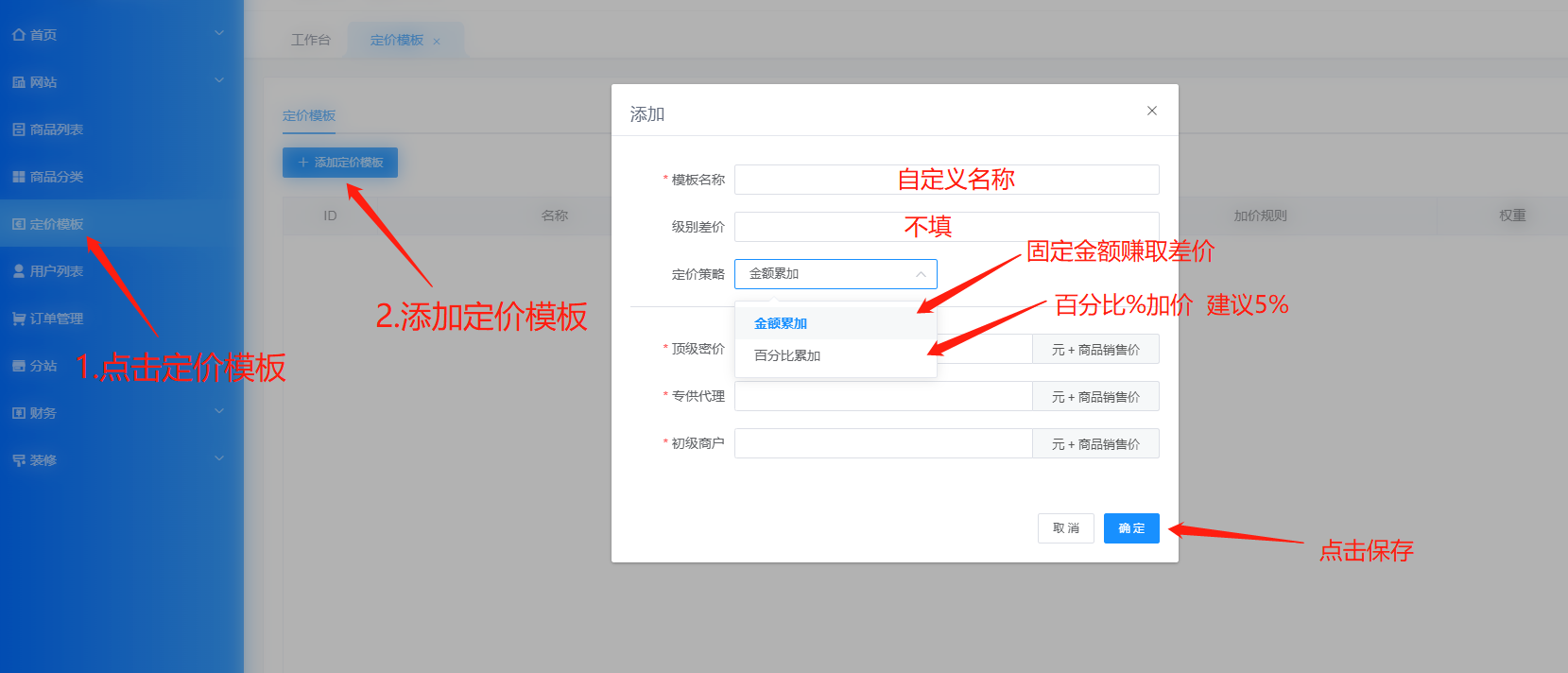Open the 装修 decoration paint icon
This screenshot has width=1568, height=673.
(x=19, y=460)
